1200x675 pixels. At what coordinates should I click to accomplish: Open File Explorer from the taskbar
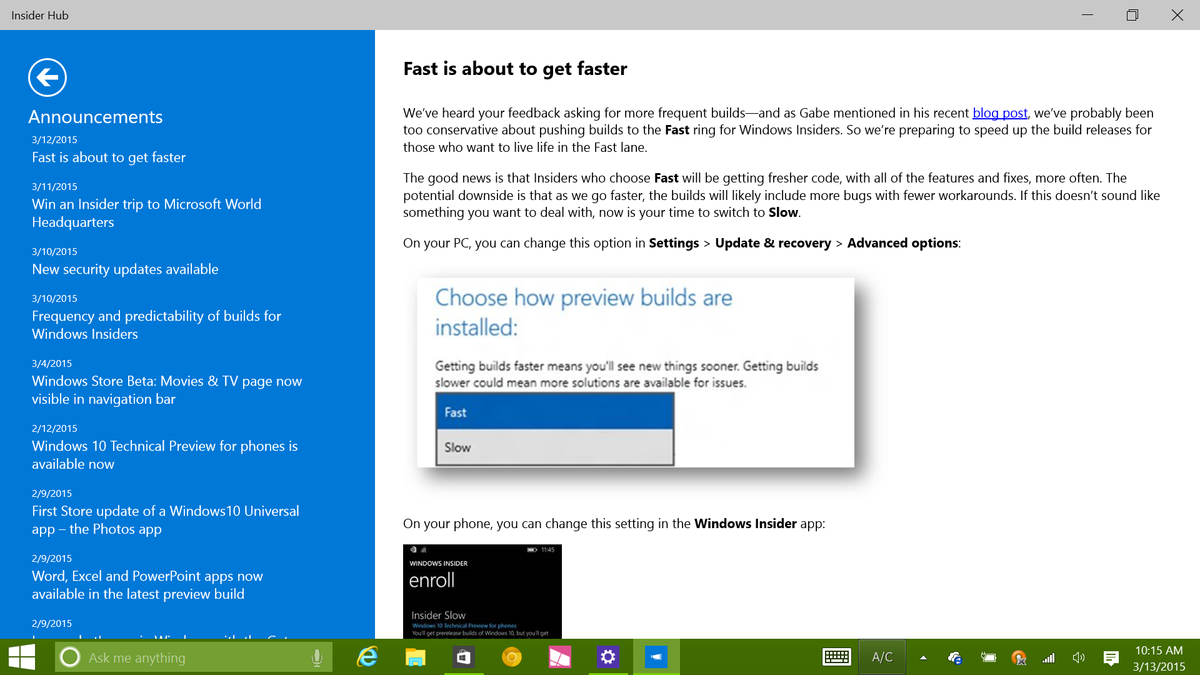click(415, 657)
